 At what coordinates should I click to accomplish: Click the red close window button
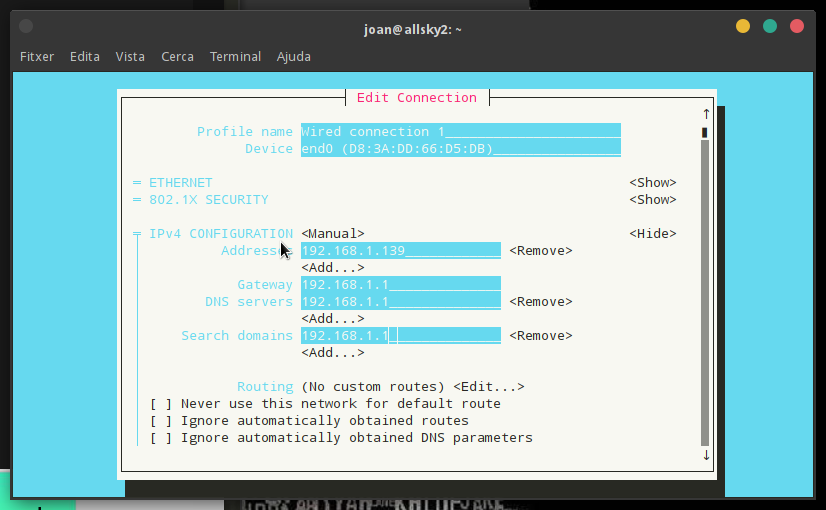(796, 26)
